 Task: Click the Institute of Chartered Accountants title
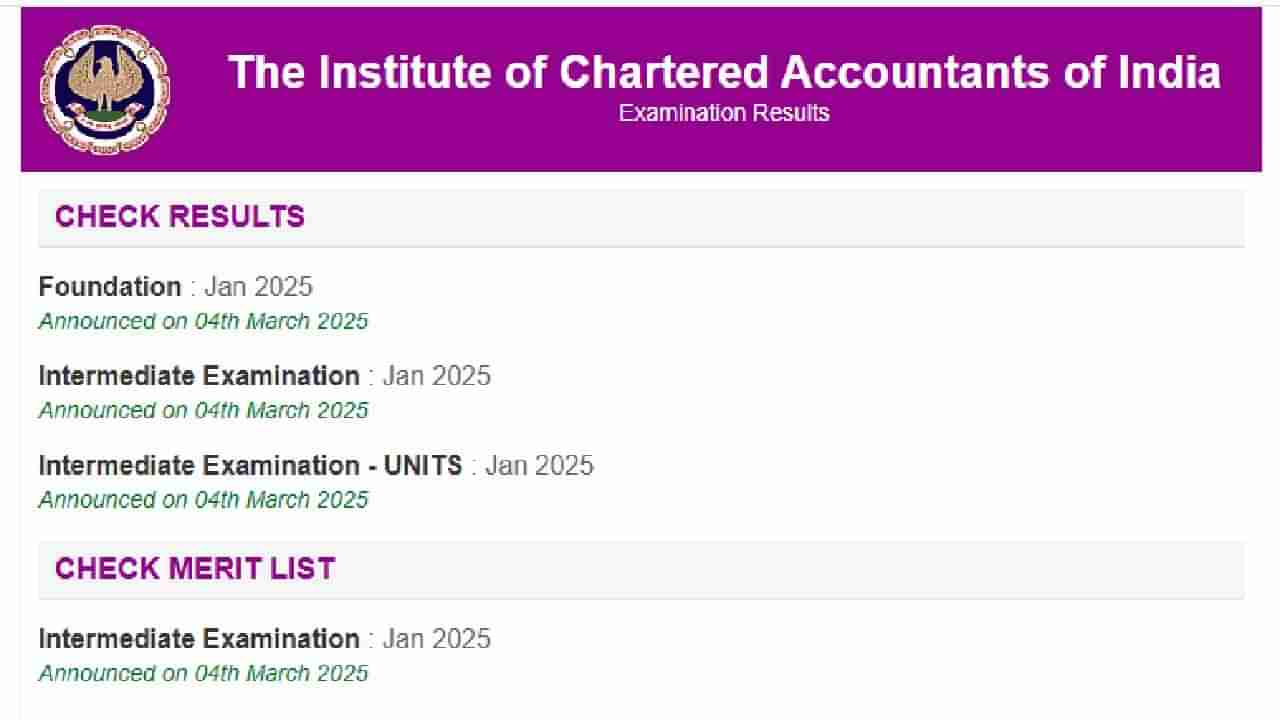point(724,72)
